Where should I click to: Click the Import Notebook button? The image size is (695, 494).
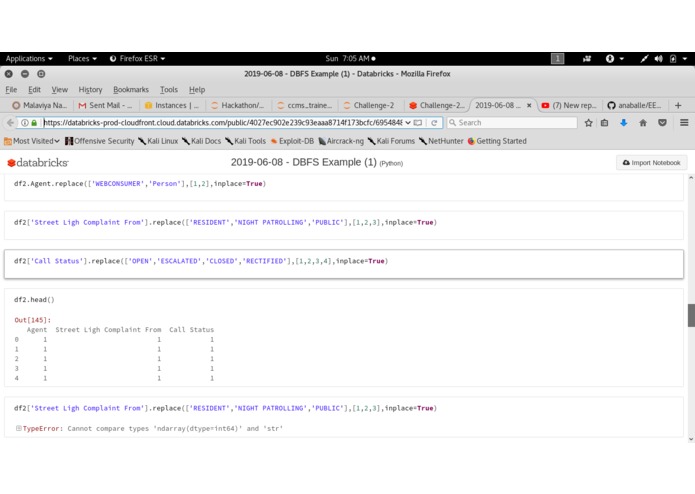(x=652, y=163)
